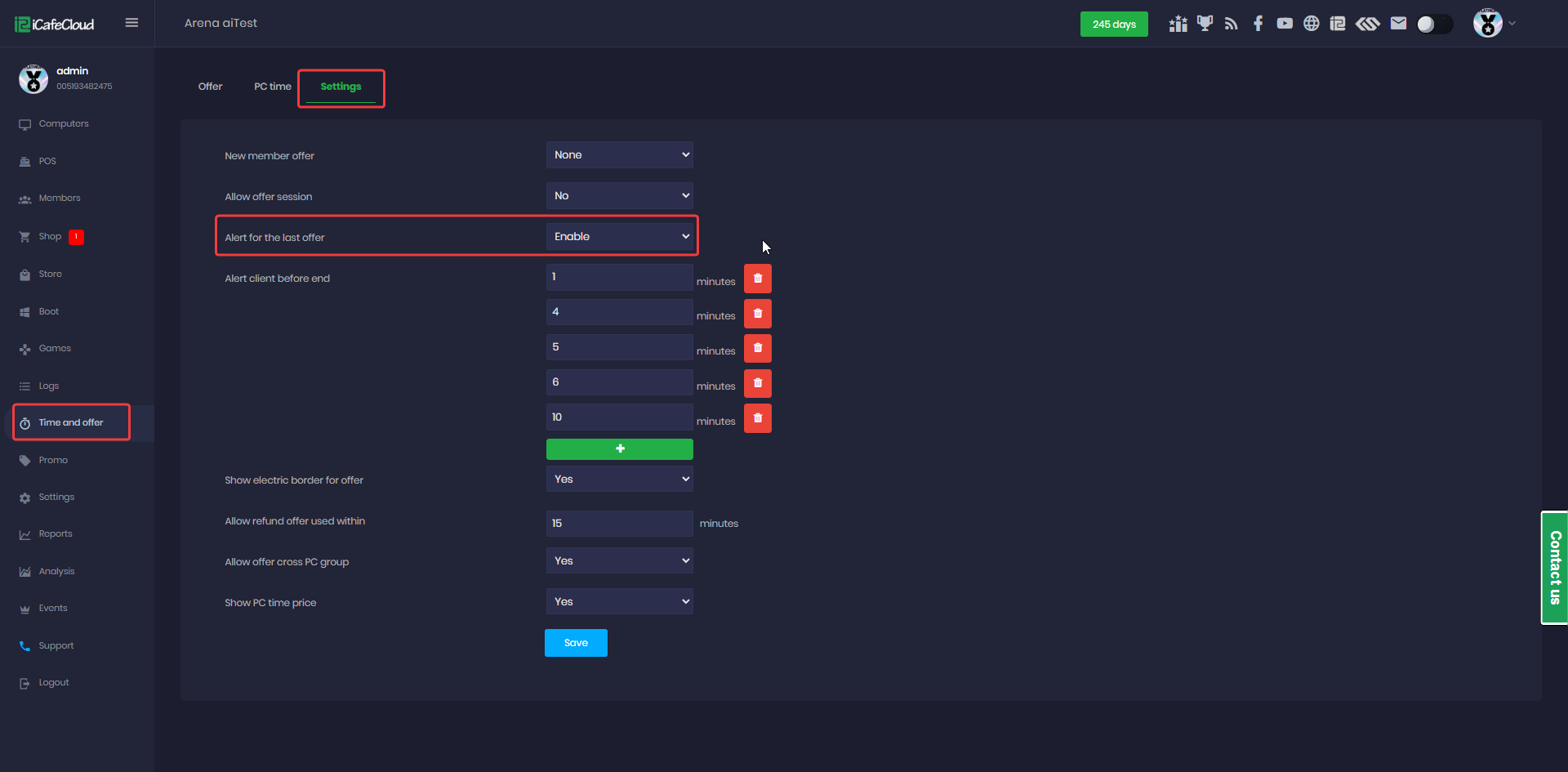Click the trophy icon in header
Image resolution: width=1568 pixels, height=772 pixels.
[1205, 24]
